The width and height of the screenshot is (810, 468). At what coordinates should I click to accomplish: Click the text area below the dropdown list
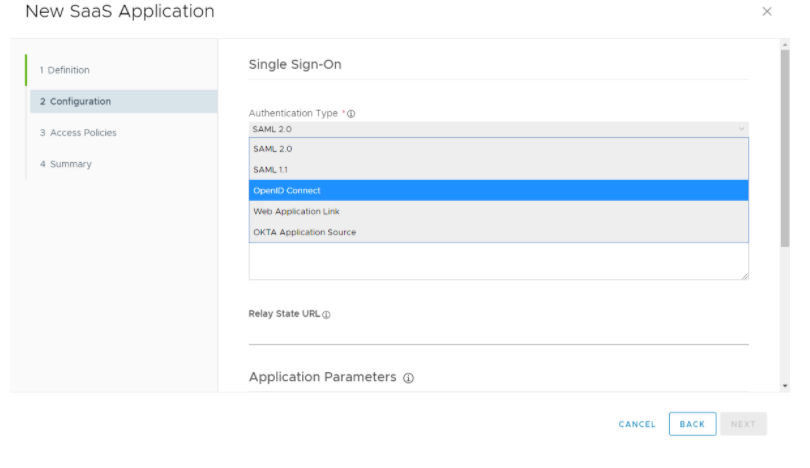pyautogui.click(x=499, y=261)
